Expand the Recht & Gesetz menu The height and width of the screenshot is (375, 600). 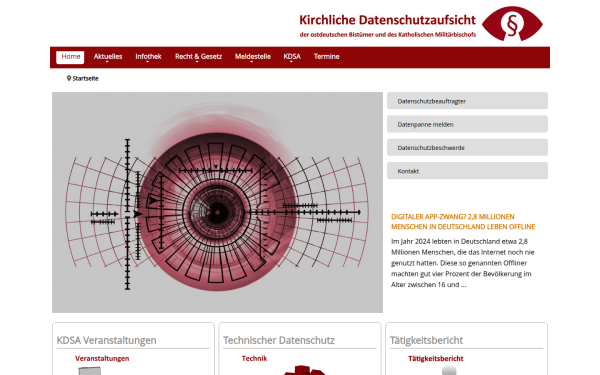(x=198, y=57)
